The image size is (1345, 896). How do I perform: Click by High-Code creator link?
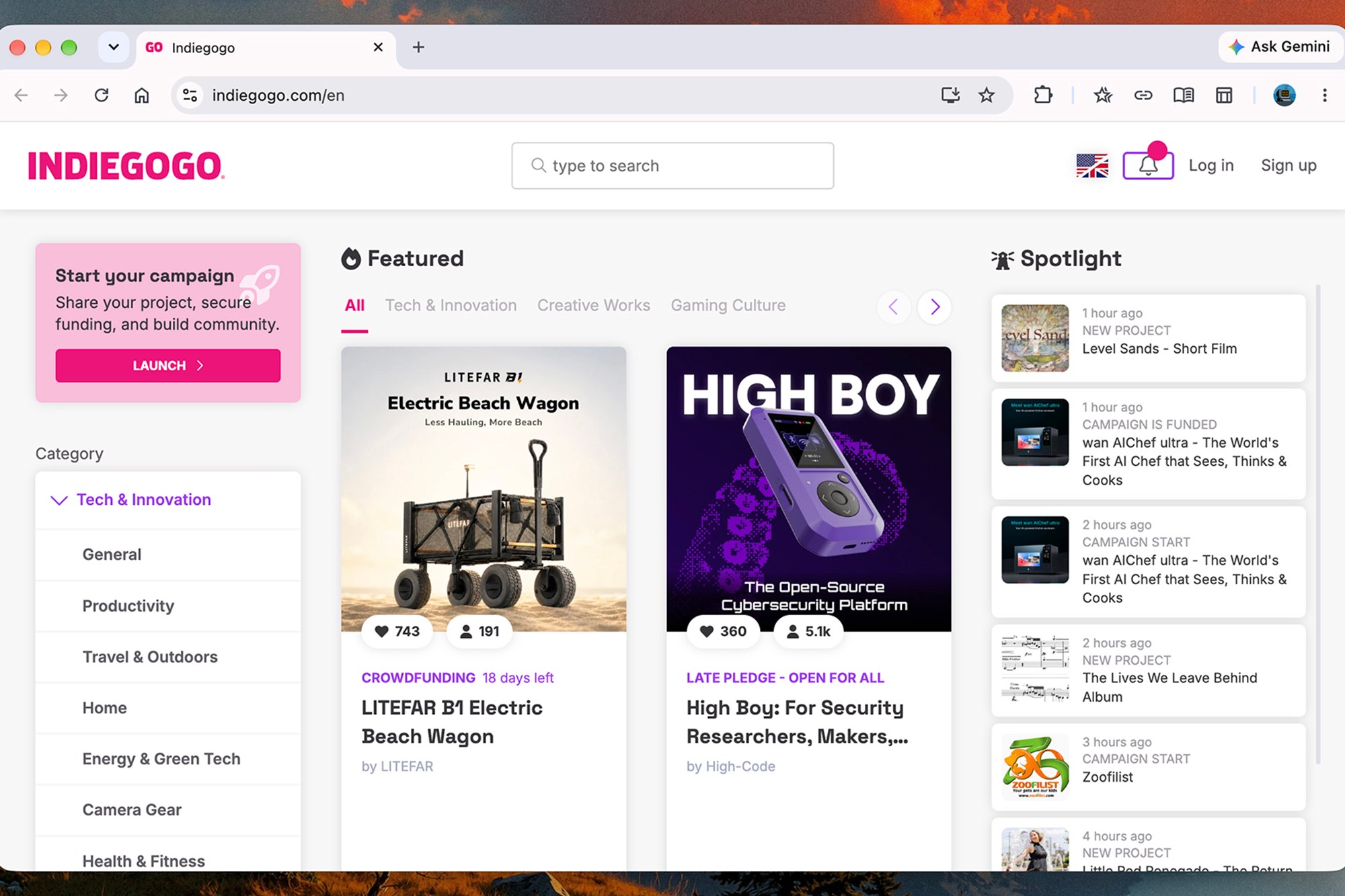pyautogui.click(x=731, y=766)
